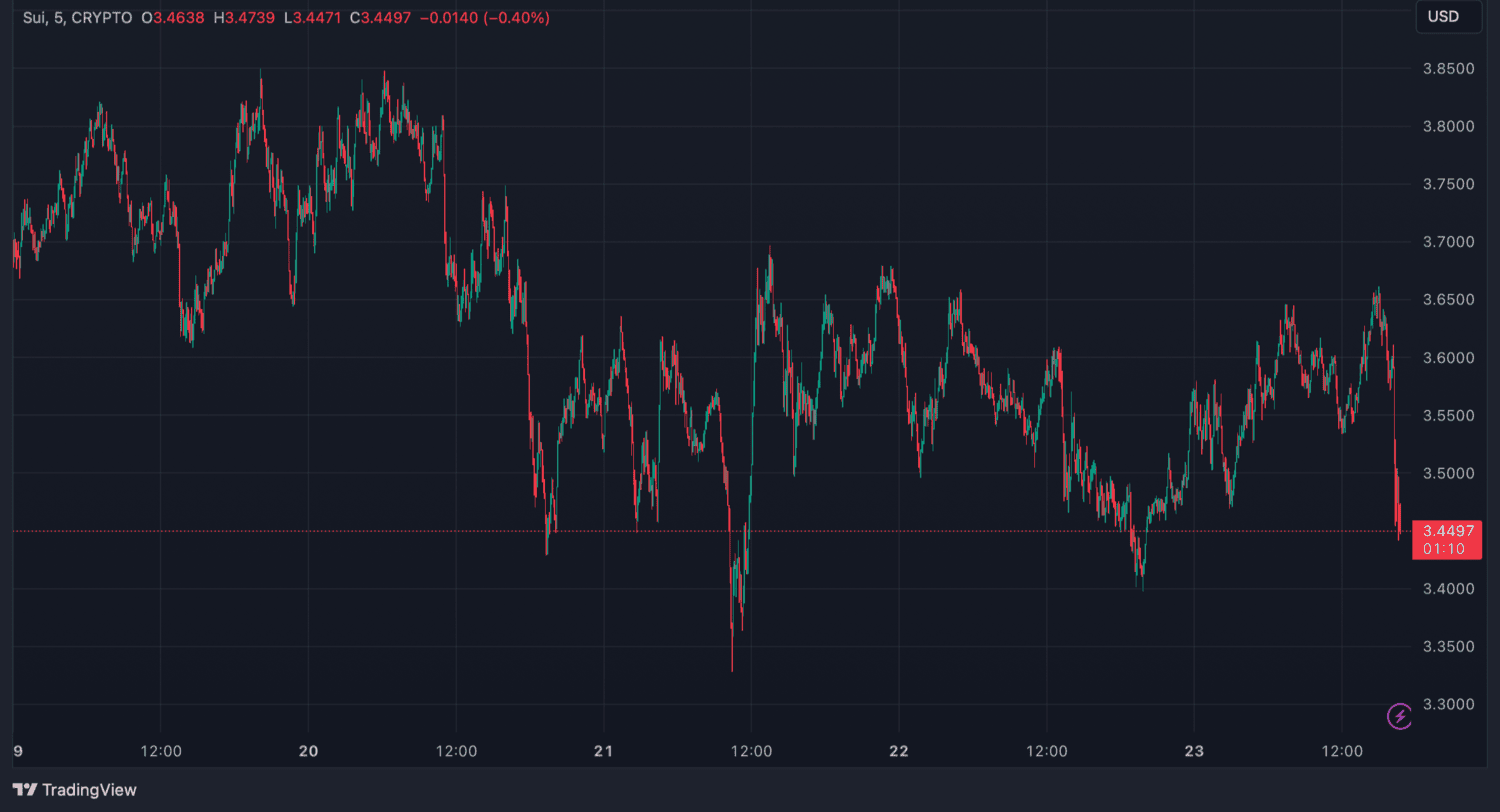Click the 3.7000 price axis label
This screenshot has height=812, width=1500.
(1448, 242)
